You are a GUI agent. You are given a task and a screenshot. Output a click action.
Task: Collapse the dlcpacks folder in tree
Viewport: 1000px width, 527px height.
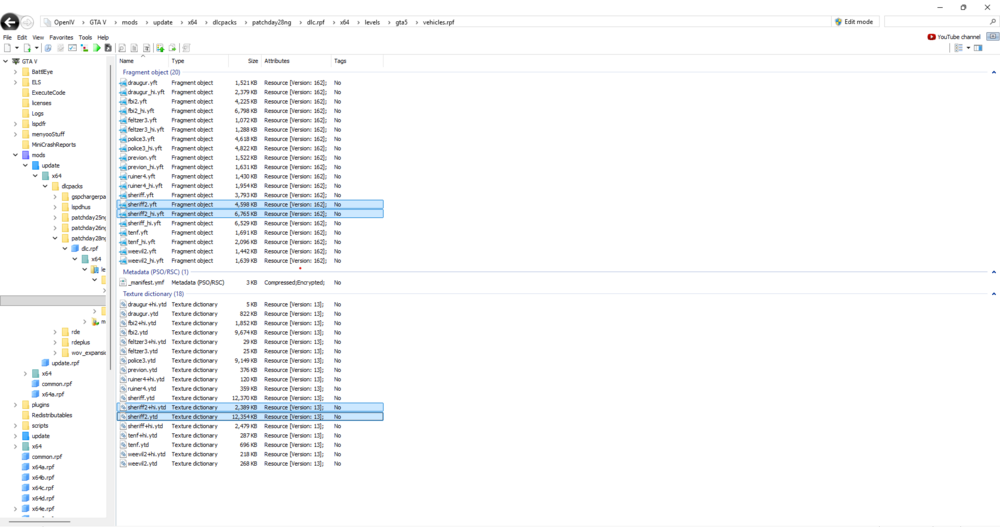coord(45,186)
